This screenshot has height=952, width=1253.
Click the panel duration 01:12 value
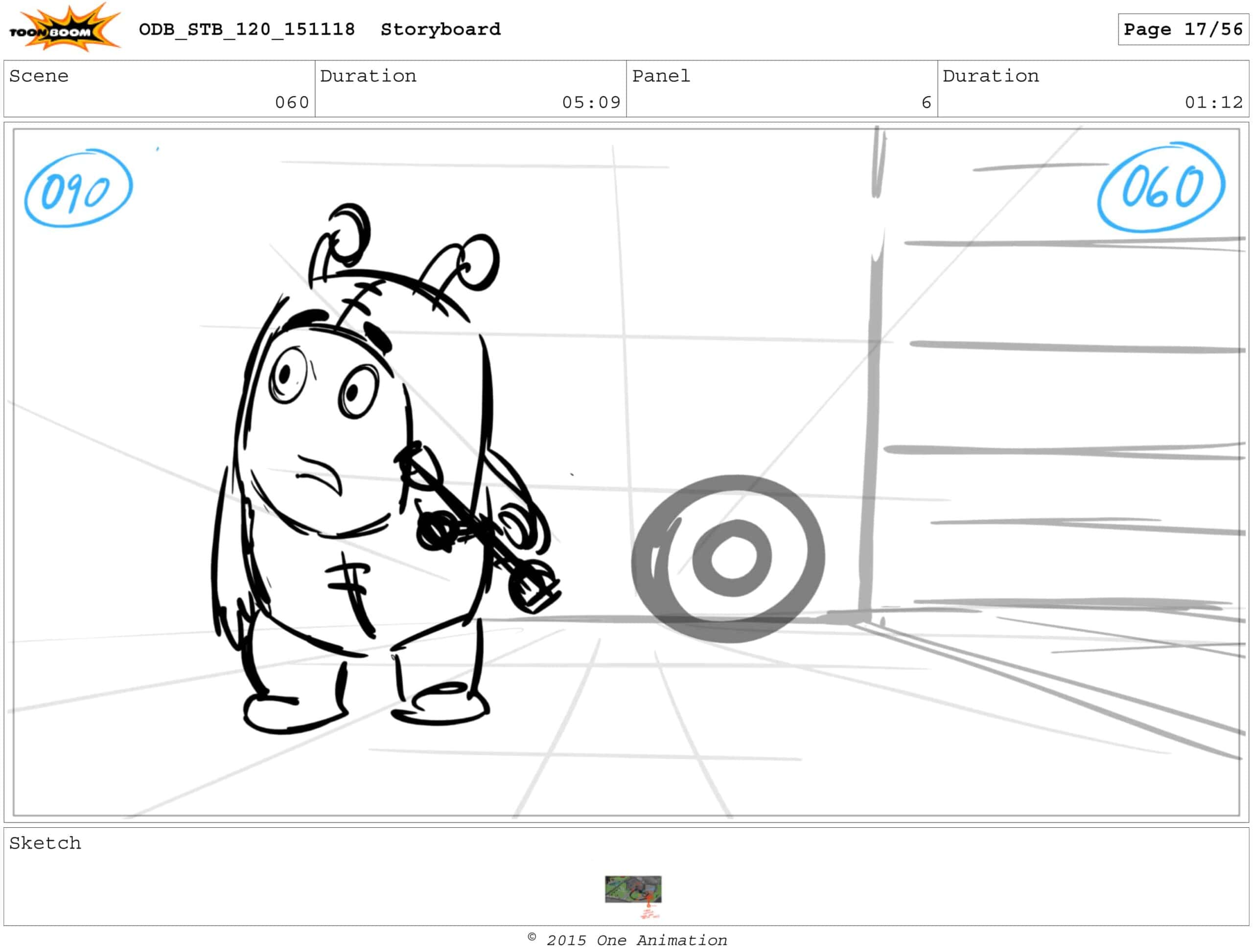pyautogui.click(x=1214, y=103)
